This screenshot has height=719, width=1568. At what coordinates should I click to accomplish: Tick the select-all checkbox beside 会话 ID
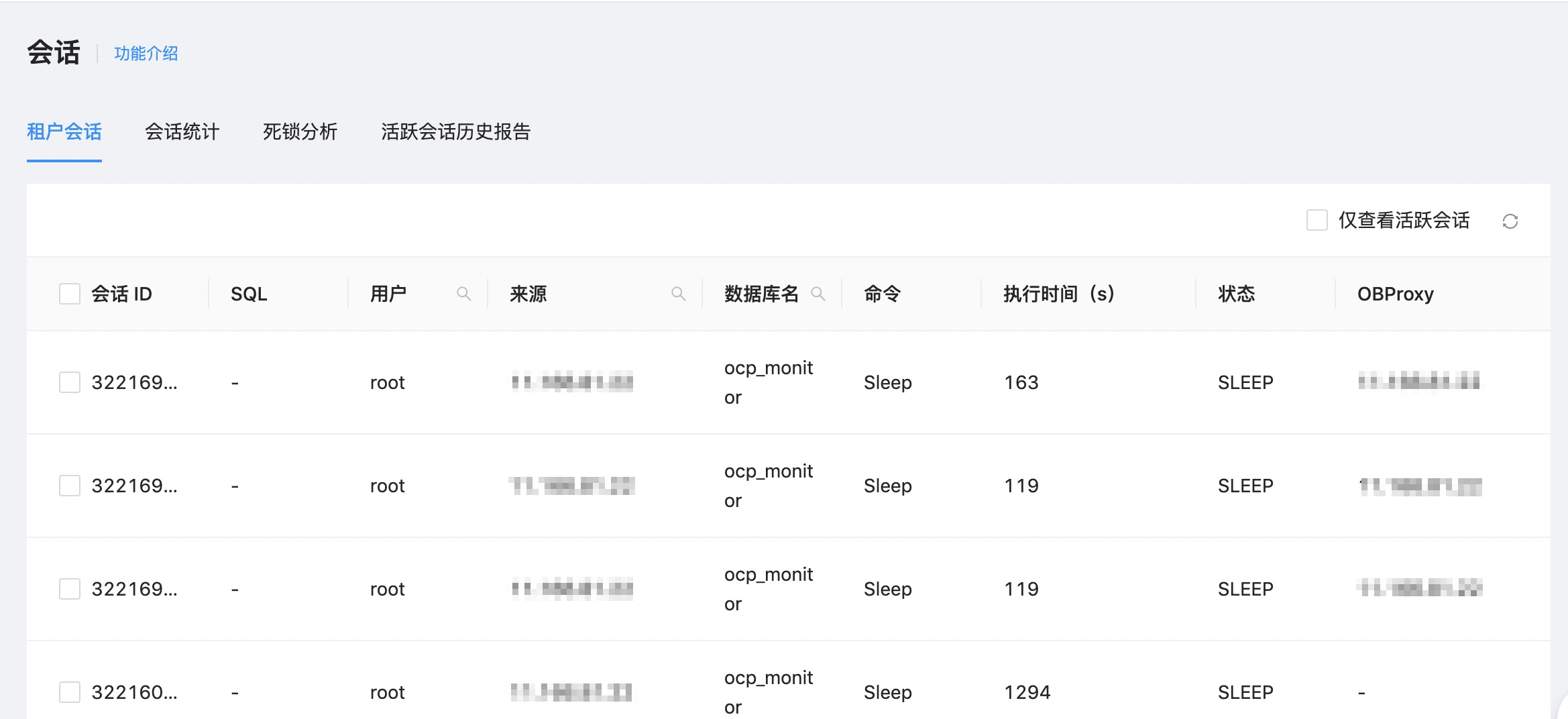[70, 294]
